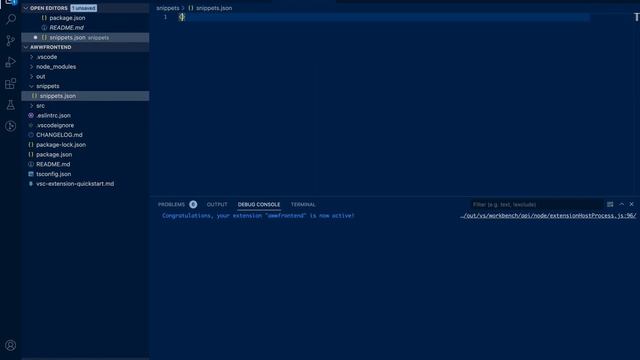Switch to the Terminal tab
The height and width of the screenshot is (360, 640).
pyautogui.click(x=303, y=204)
